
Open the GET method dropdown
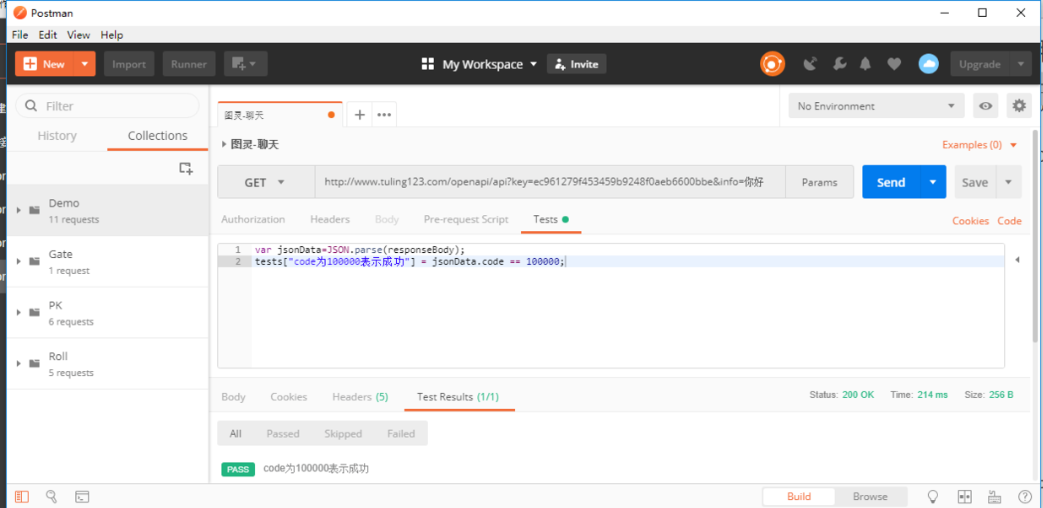(266, 182)
